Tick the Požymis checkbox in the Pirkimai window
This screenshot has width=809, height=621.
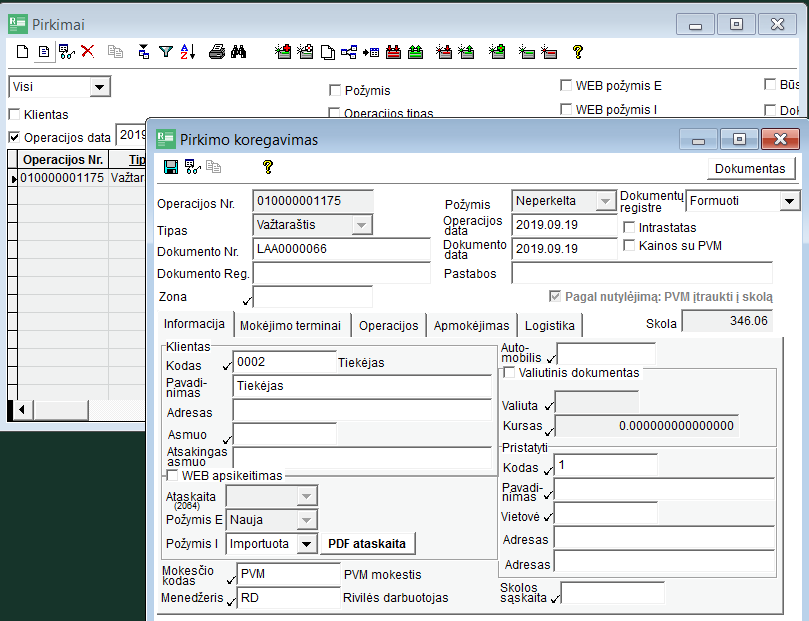coord(335,90)
